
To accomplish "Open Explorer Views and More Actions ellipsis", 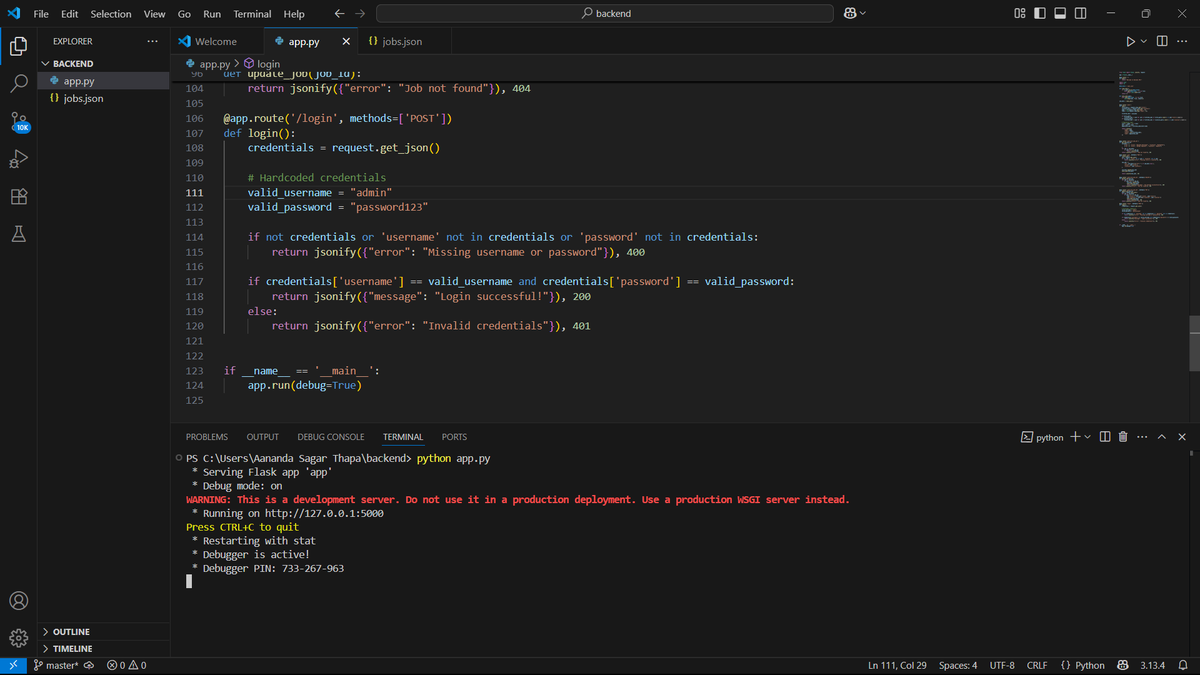I will [152, 41].
